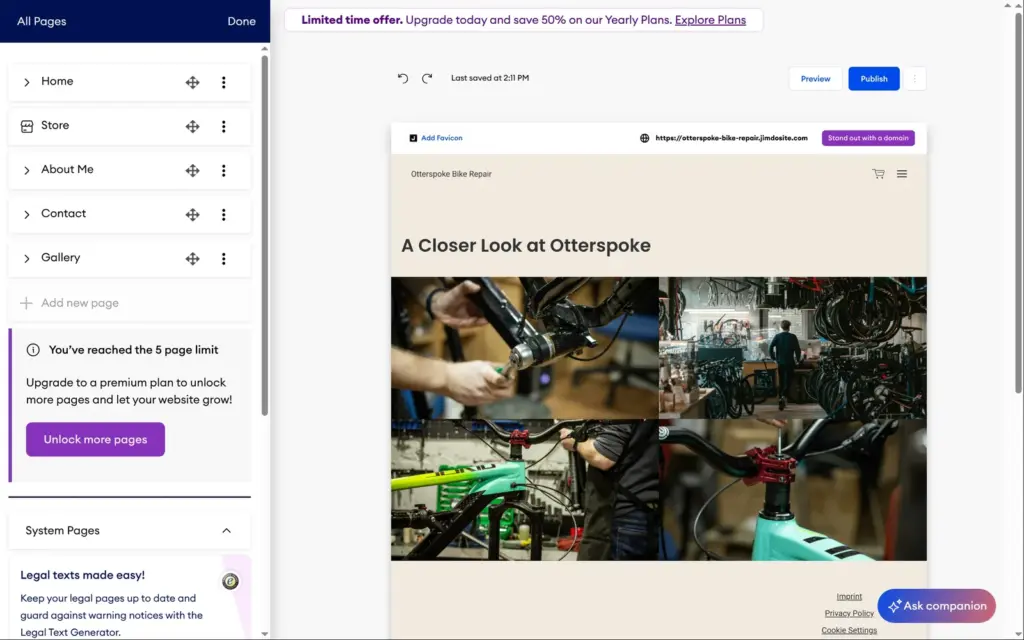Open the Ask companion assistant
The image size is (1024, 640).
coord(936,605)
